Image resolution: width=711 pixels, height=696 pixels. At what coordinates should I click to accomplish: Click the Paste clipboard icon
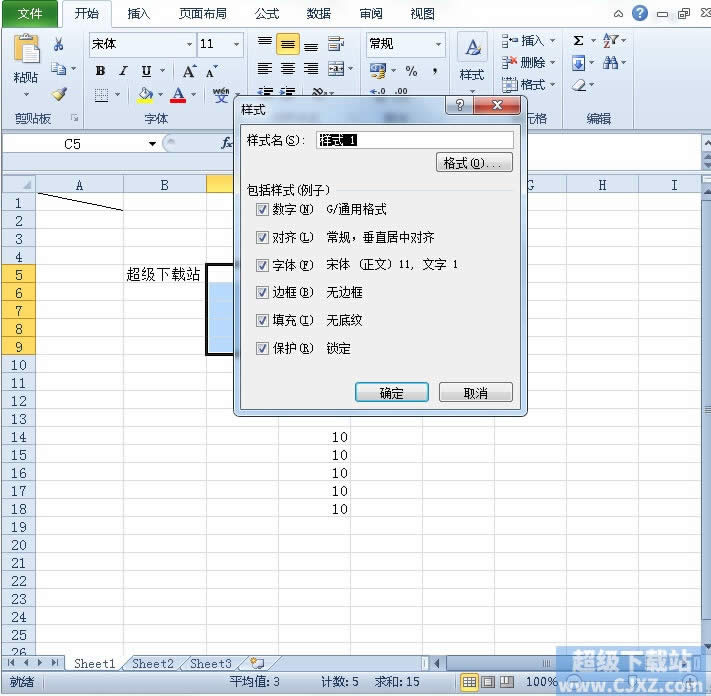[x=26, y=49]
